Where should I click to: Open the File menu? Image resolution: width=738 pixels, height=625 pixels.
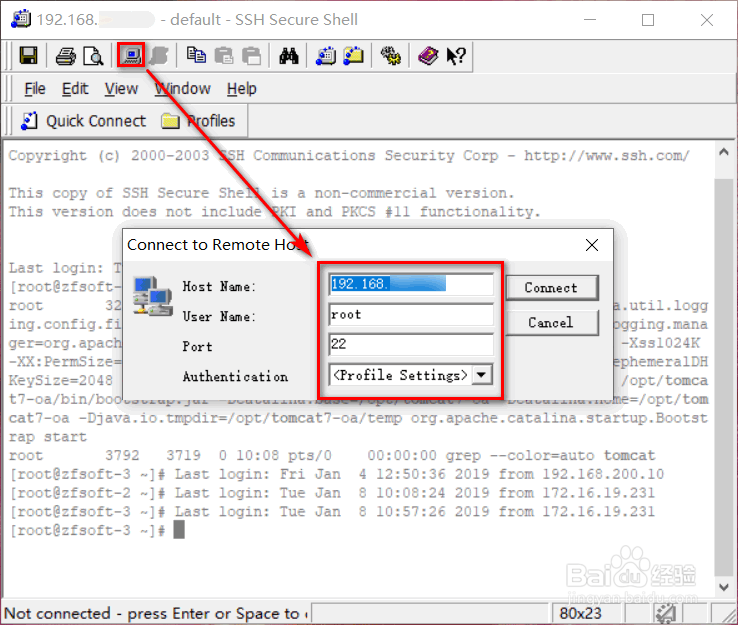tap(35, 88)
